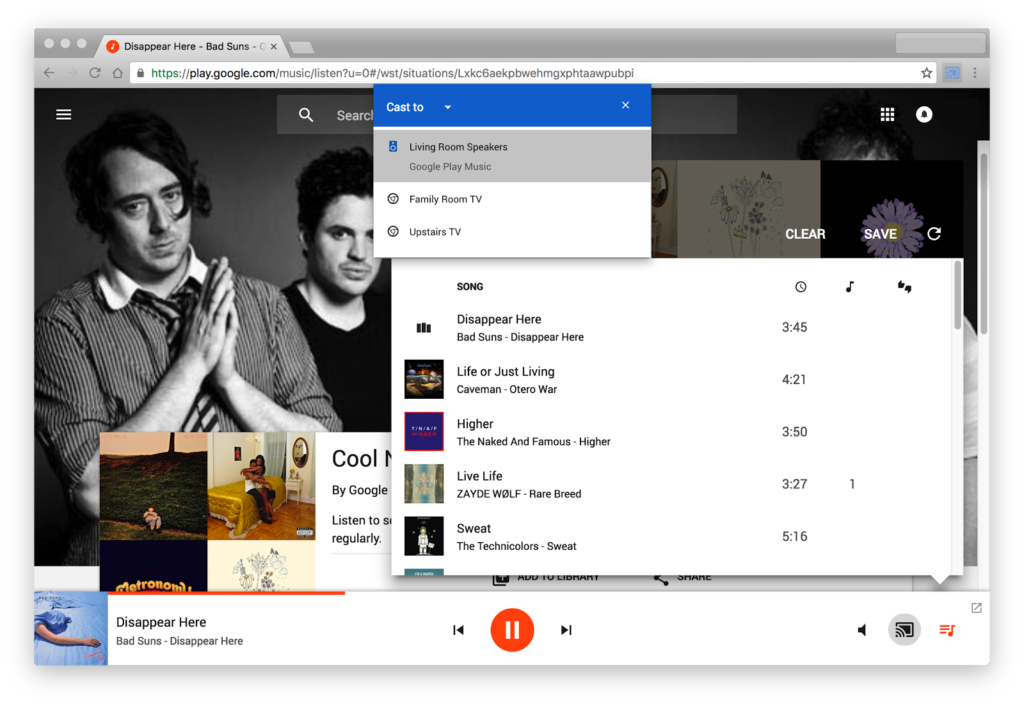
Task: Mute audio via the speaker icon
Action: pyautogui.click(x=861, y=629)
